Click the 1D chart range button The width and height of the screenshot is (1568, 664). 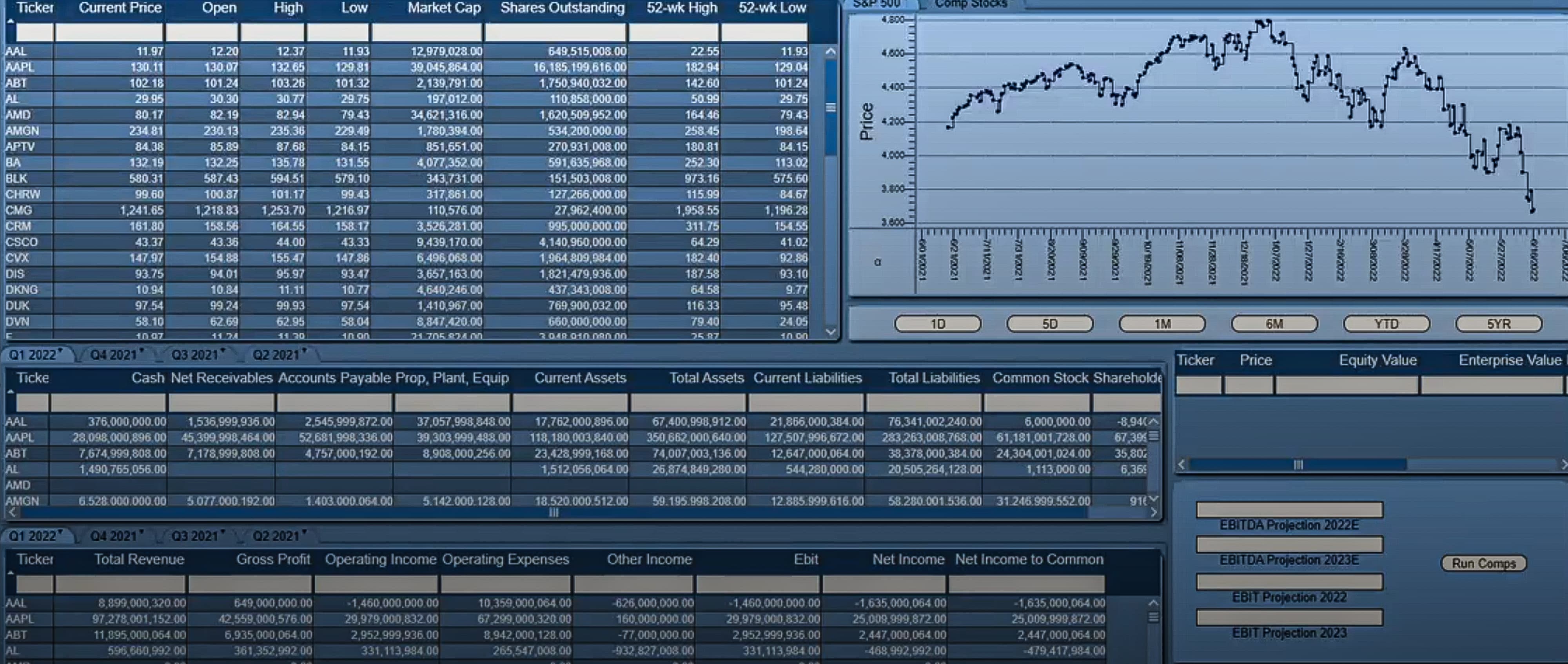point(937,324)
